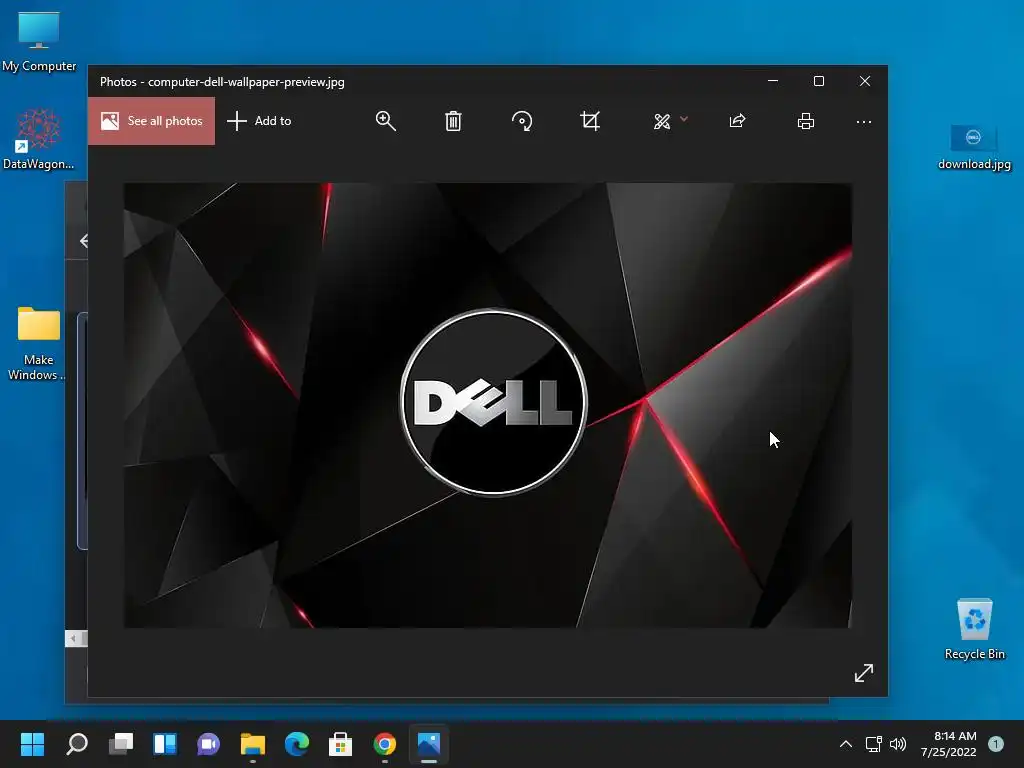Open Microsoft Store from taskbar

[340, 744]
